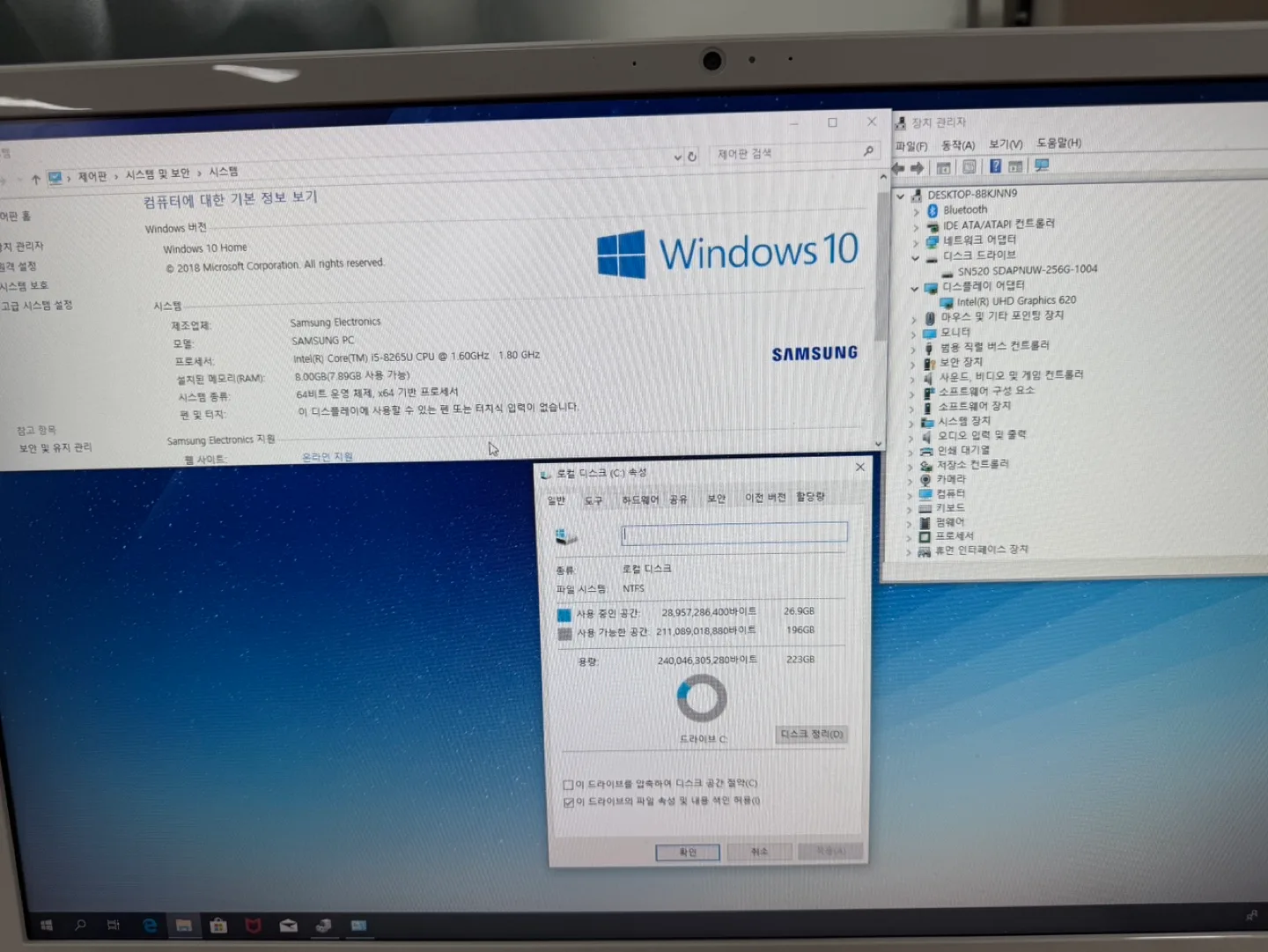The height and width of the screenshot is (952, 1268).
Task: Switch to the 도구 tab in disk properties
Action: tap(593, 500)
